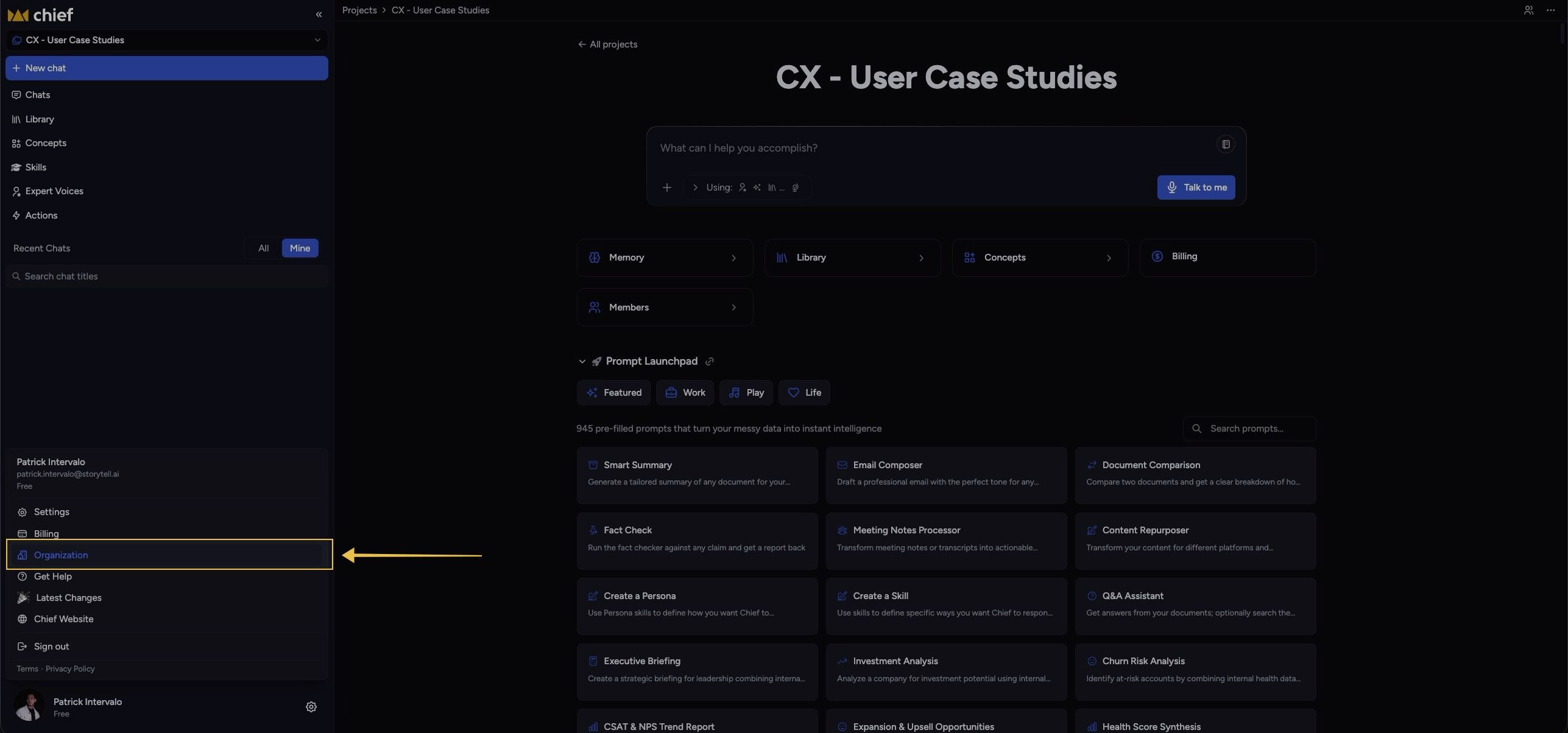Switch Recent Chats filter to All
The height and width of the screenshot is (733, 1568).
pyautogui.click(x=263, y=248)
